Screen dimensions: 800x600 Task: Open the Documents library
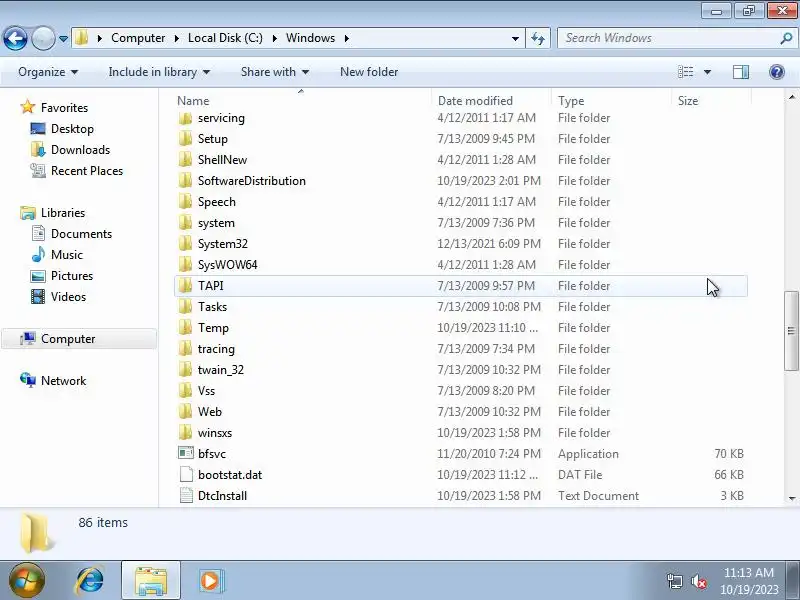(81, 234)
